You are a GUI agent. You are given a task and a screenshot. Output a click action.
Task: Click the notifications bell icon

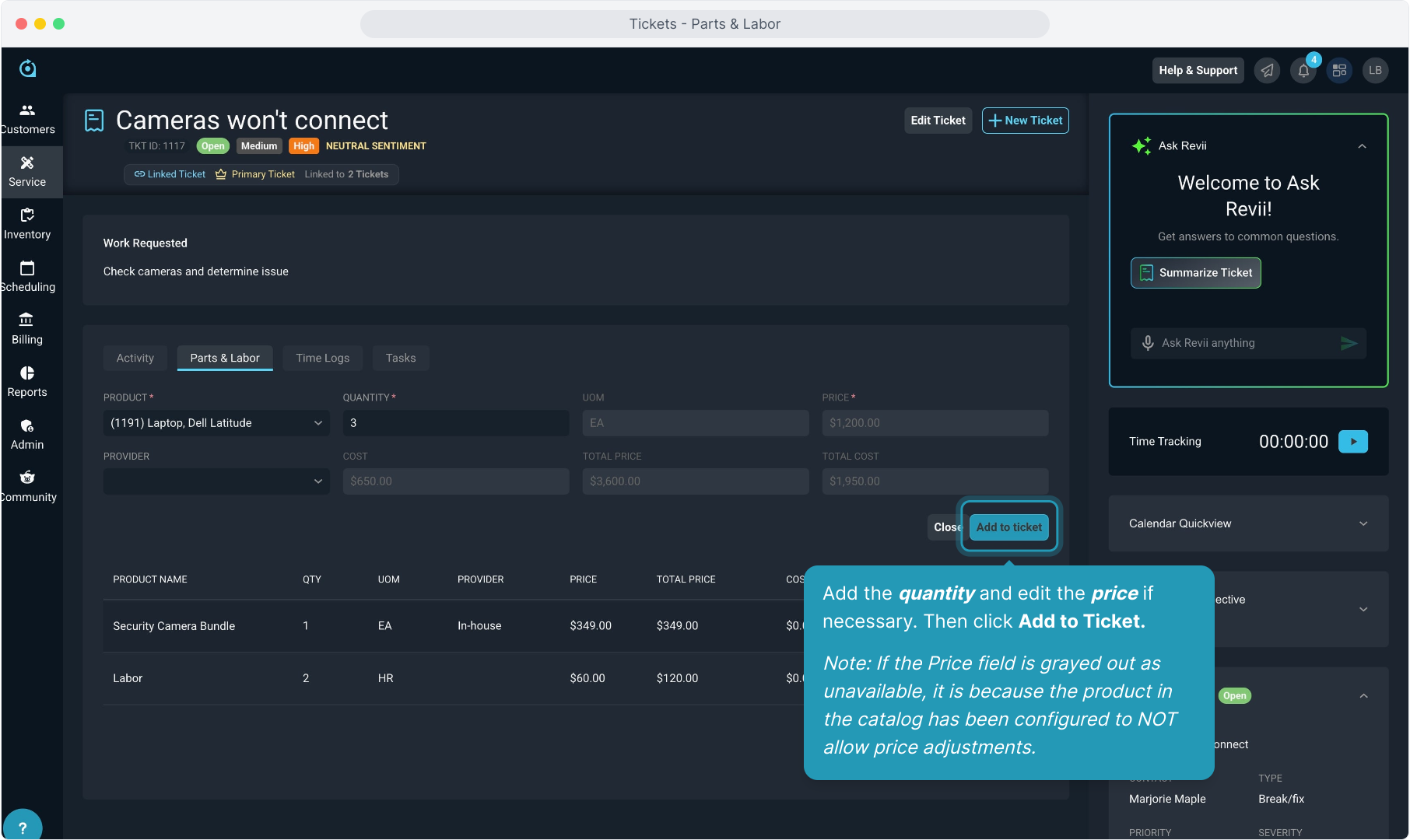pyautogui.click(x=1303, y=71)
